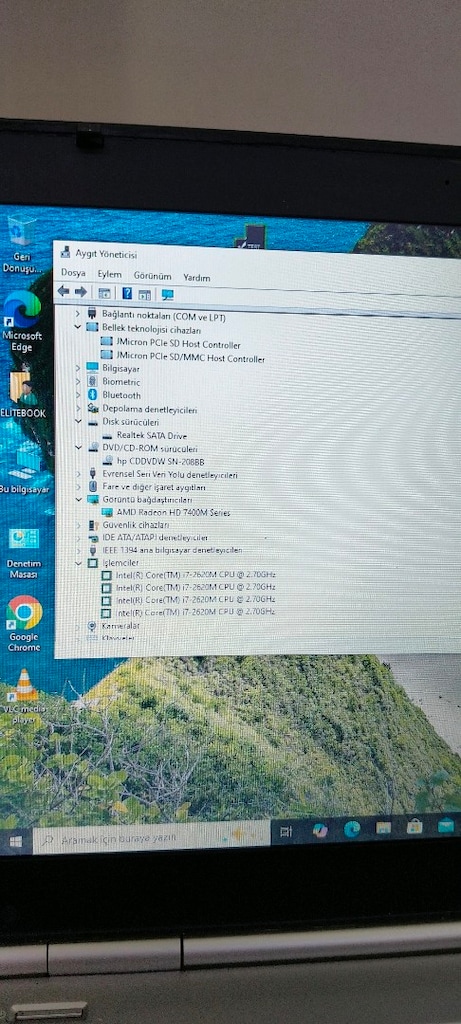Screen dimensions: 461x1024
Task: Open the ELITEBOOK desktop folder
Action: [x=22, y=394]
